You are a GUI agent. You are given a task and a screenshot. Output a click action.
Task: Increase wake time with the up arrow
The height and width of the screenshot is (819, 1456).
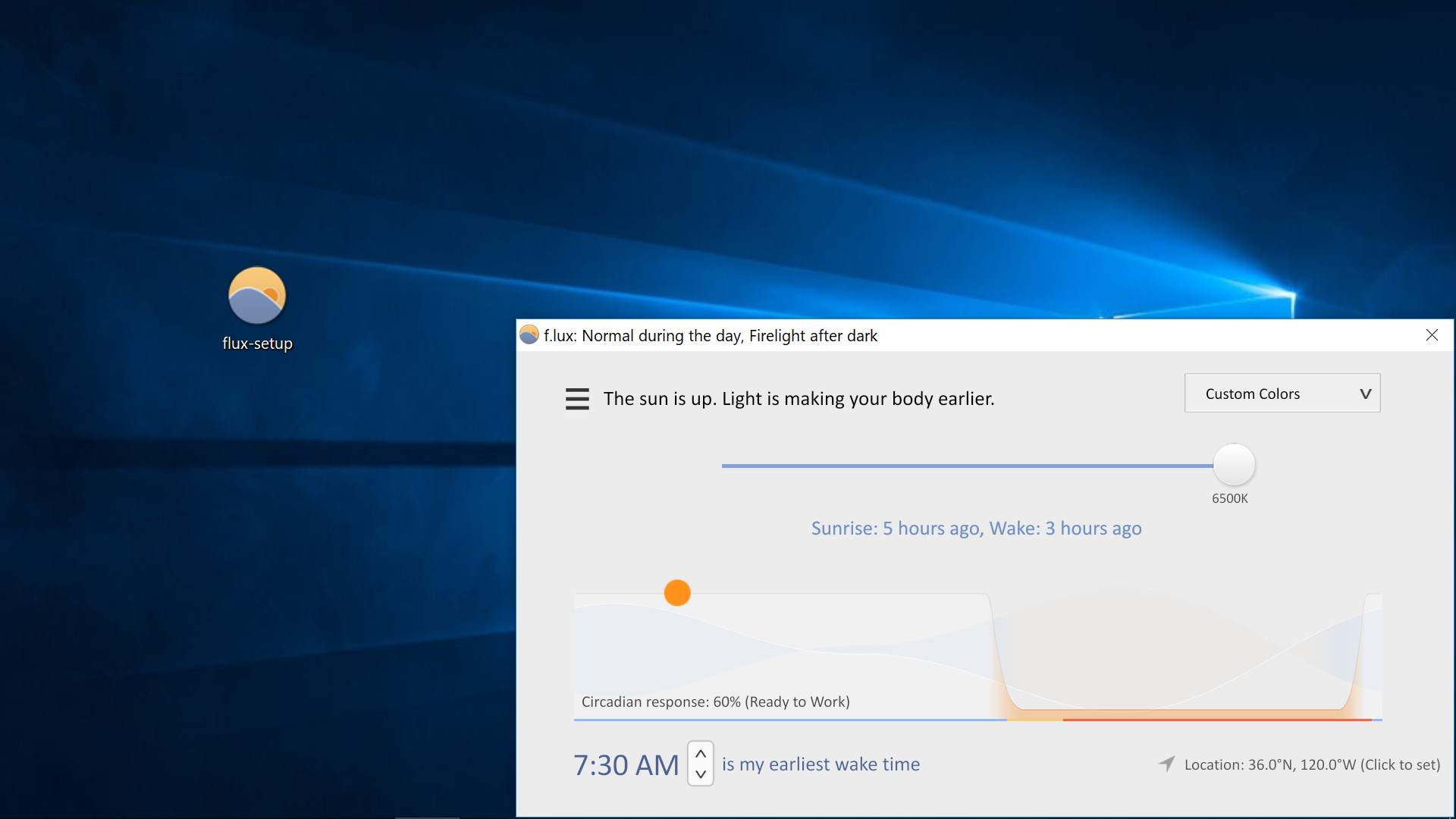[x=701, y=754]
